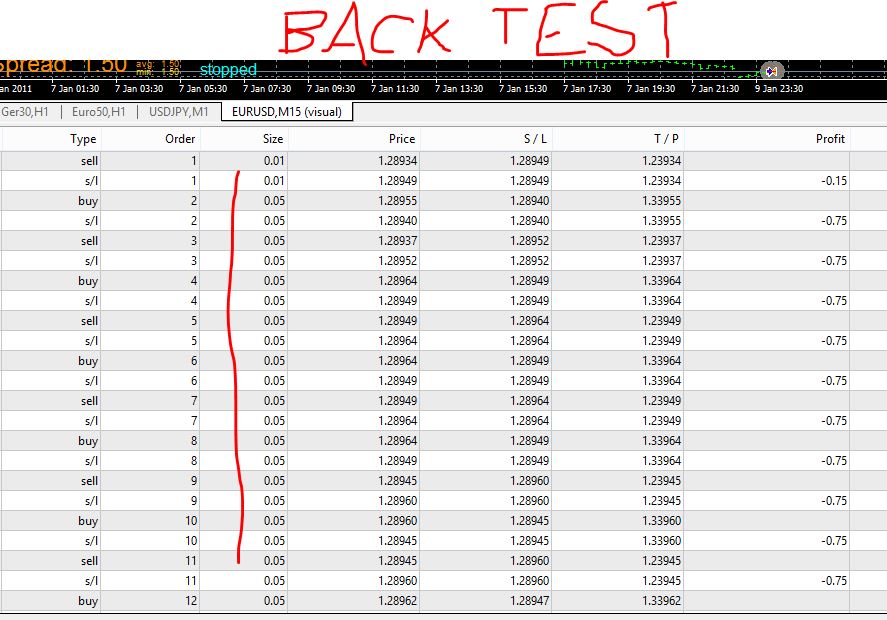Click the 'stopped' status label on chart
The image size is (887, 620).
pos(228,70)
